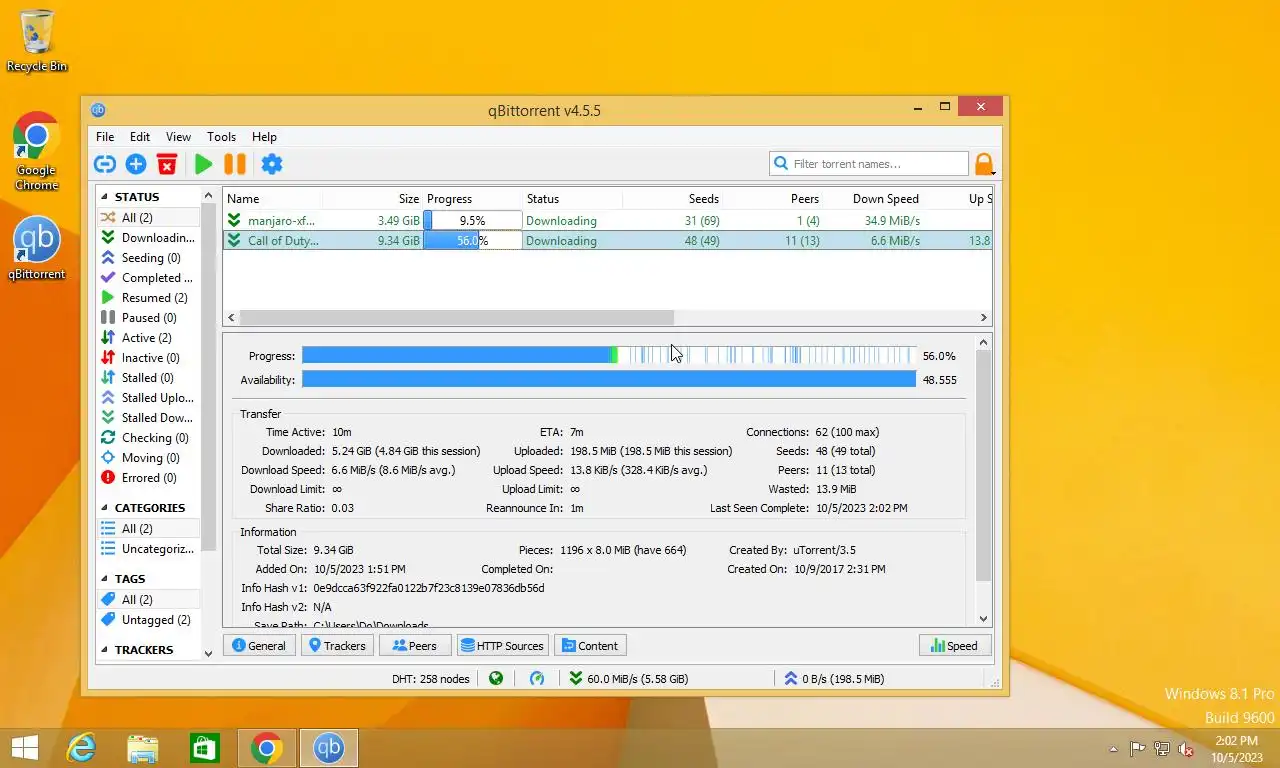Open the Help menu
The height and width of the screenshot is (768, 1280).
coord(264,137)
